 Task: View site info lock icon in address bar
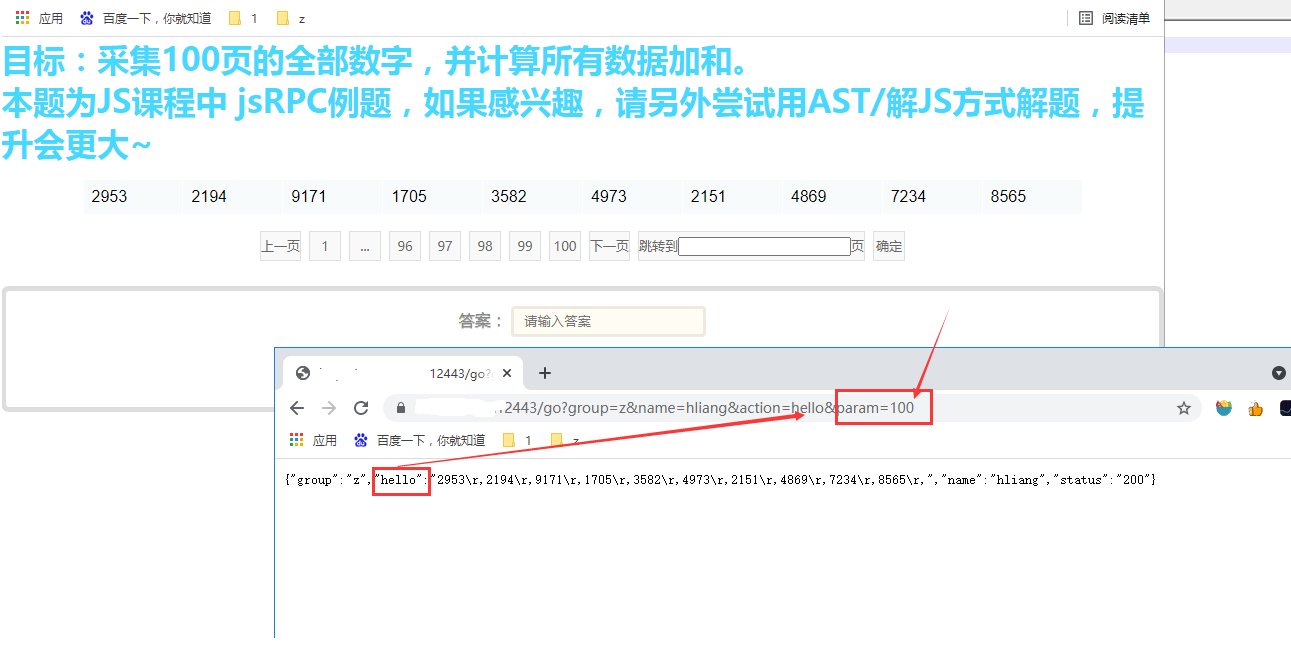coord(400,408)
